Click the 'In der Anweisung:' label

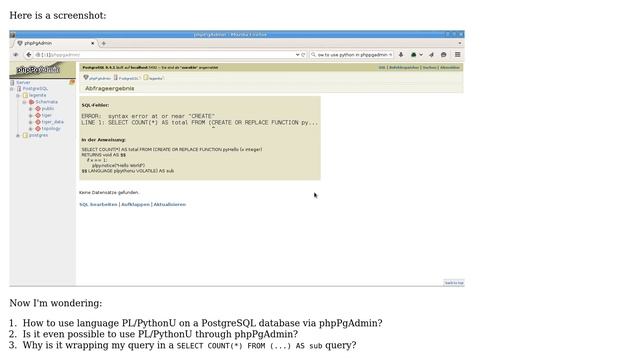tap(103, 140)
